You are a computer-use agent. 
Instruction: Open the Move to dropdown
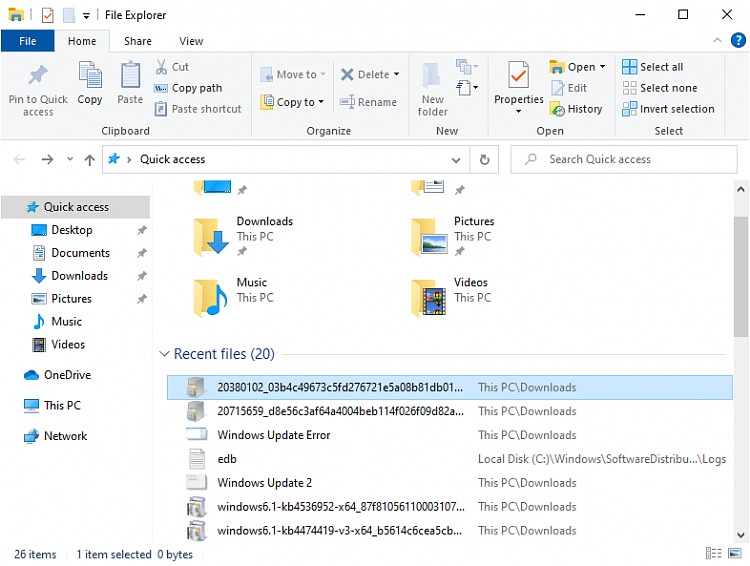click(x=293, y=75)
